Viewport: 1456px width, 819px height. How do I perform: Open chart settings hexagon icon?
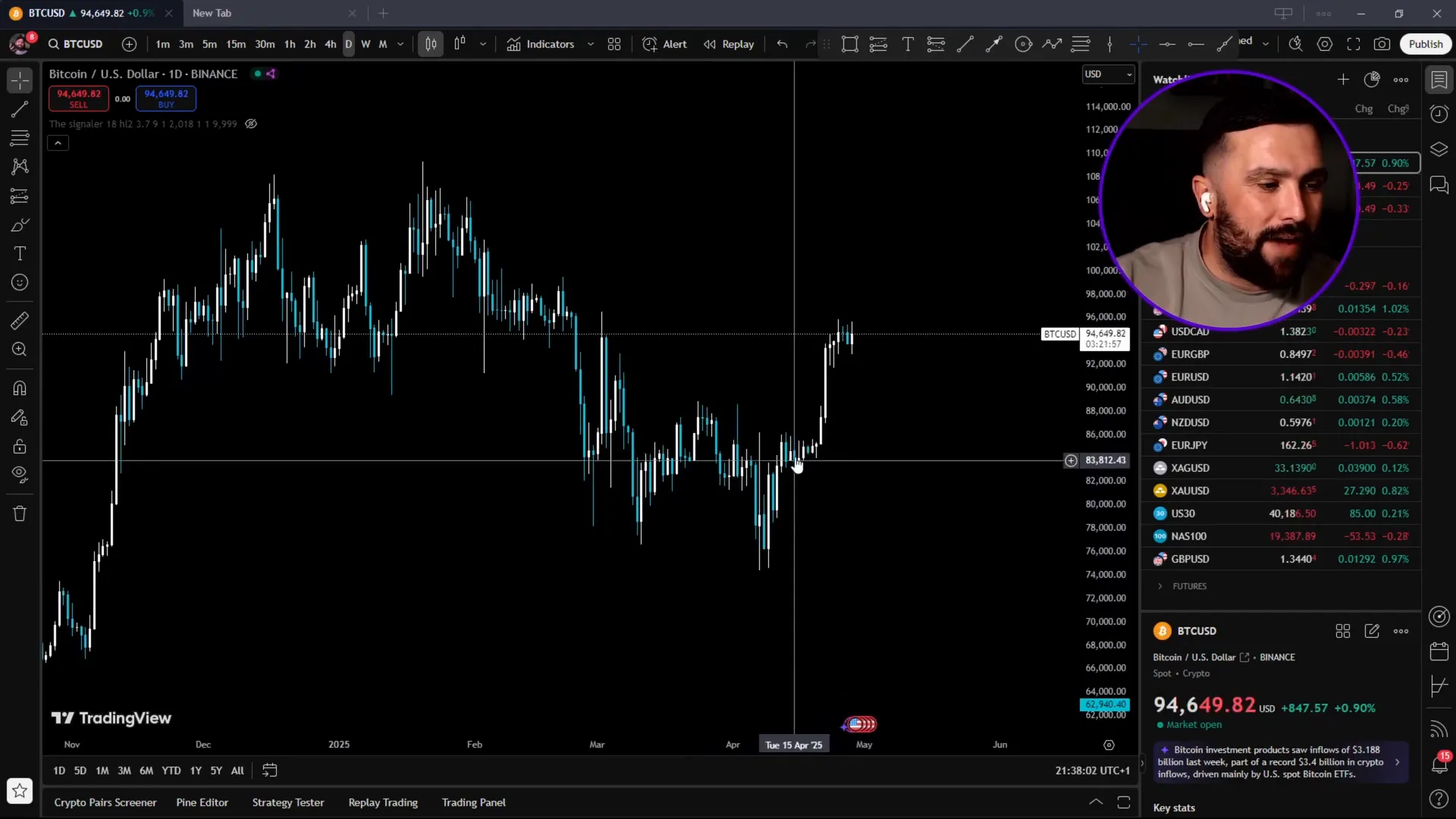coord(1325,44)
